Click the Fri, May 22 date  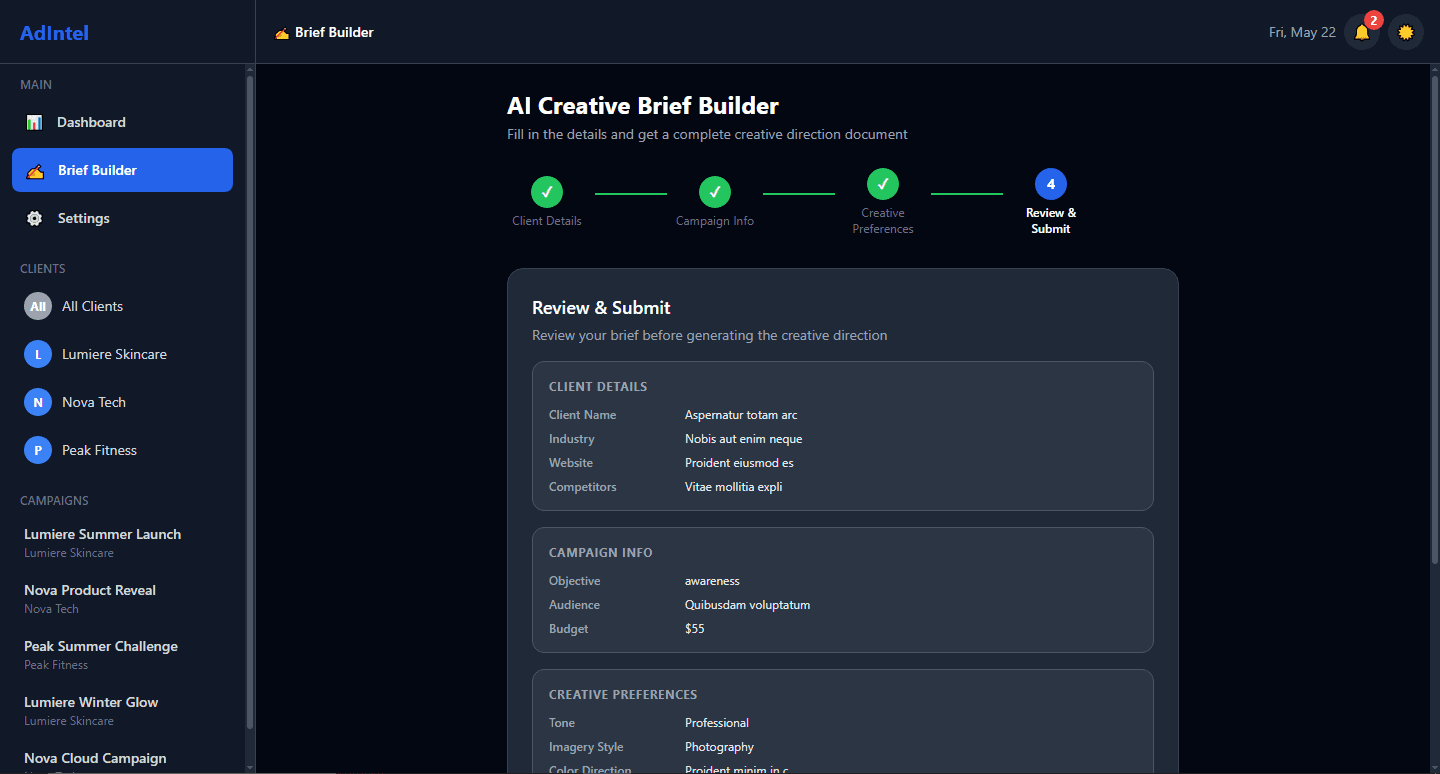coord(1302,32)
